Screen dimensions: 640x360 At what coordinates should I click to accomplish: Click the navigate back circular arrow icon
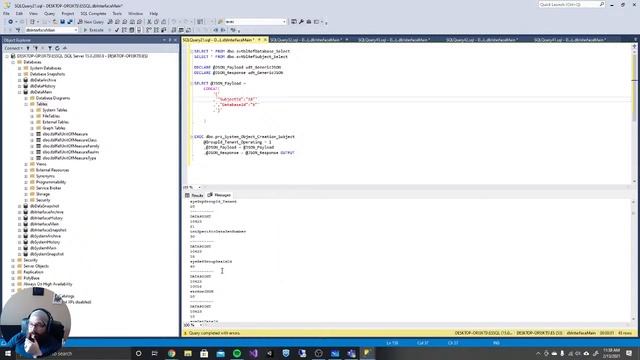coord(10,22)
